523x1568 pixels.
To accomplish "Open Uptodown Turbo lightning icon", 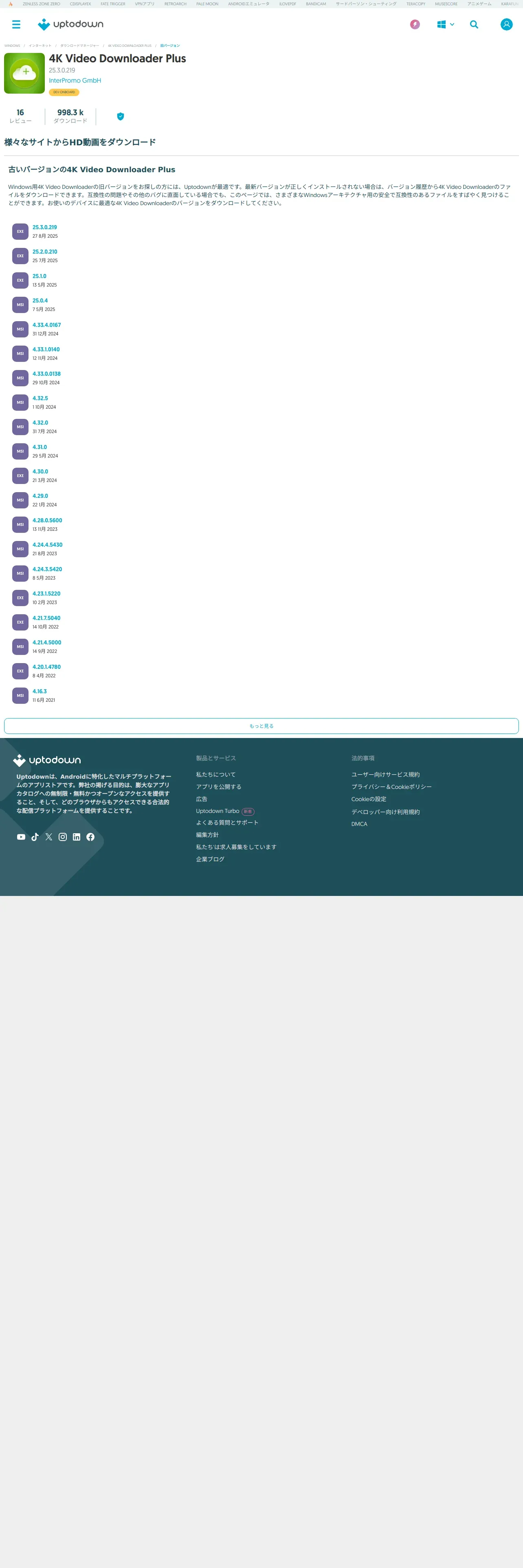I will click(x=415, y=24).
